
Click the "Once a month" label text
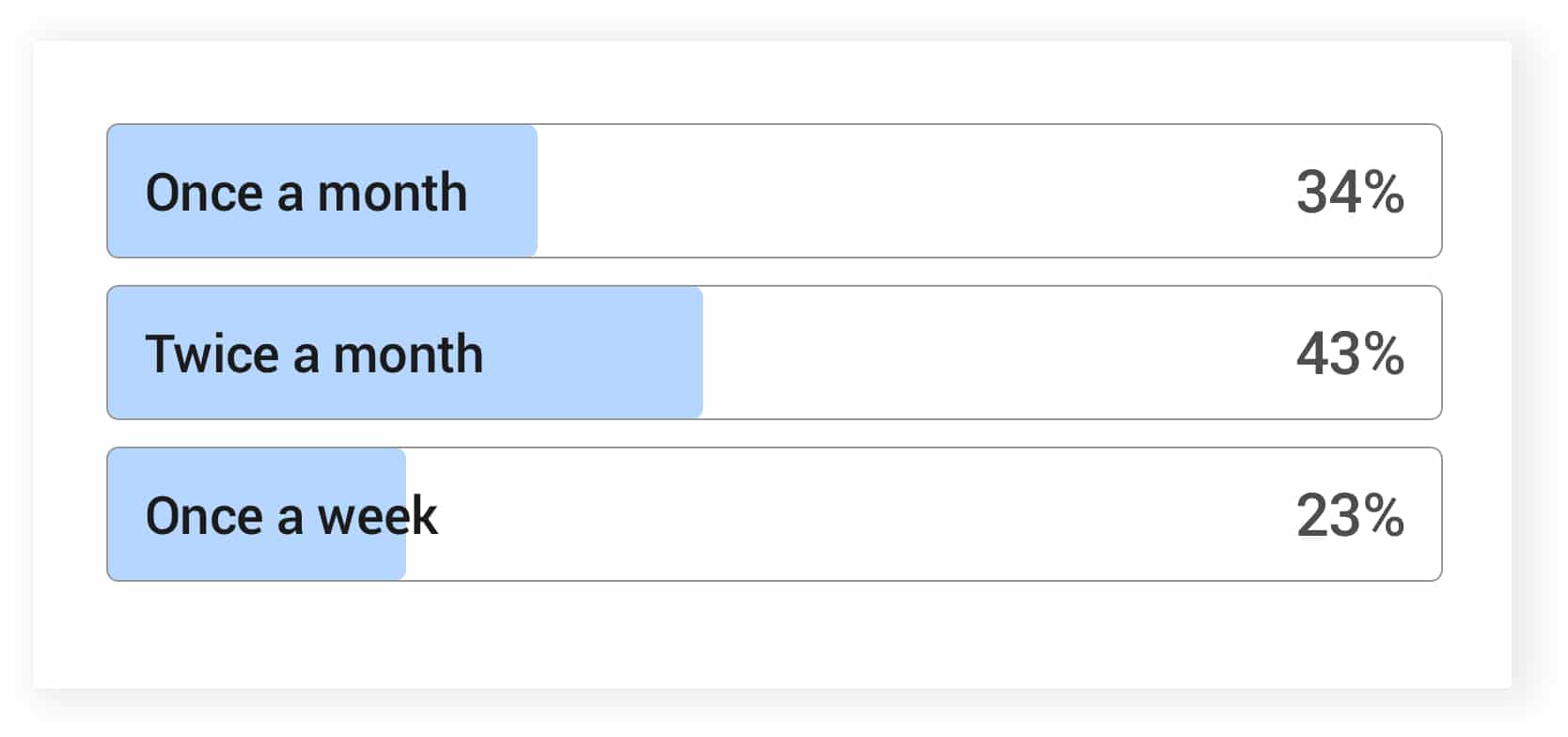coord(306,193)
